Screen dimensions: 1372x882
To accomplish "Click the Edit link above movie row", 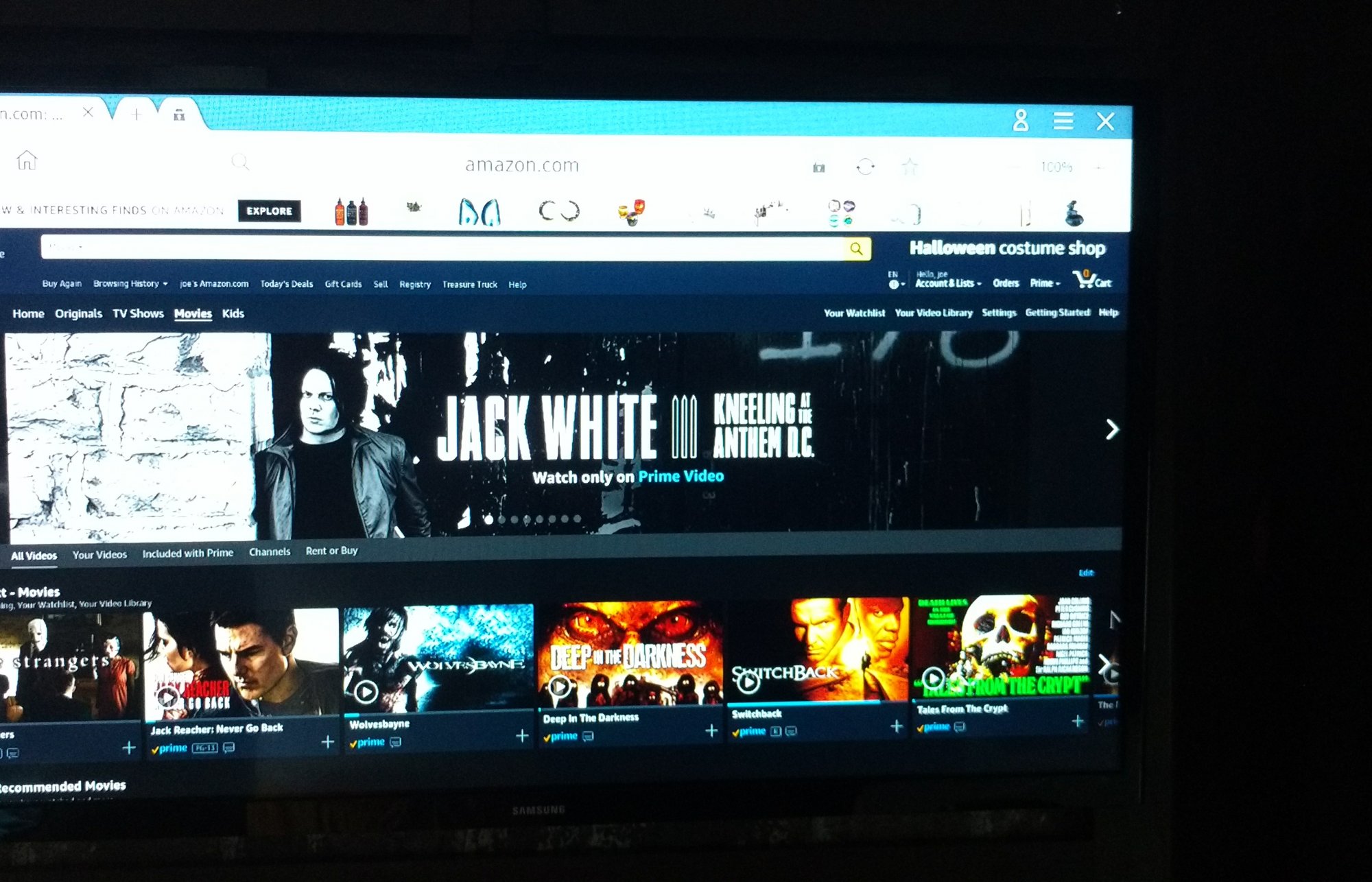I will [1086, 573].
